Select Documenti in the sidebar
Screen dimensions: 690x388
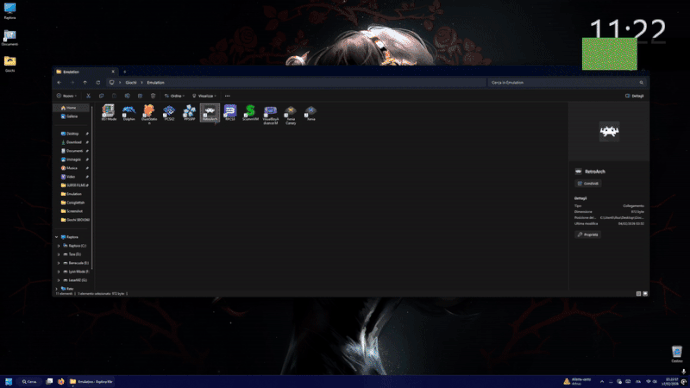point(73,150)
